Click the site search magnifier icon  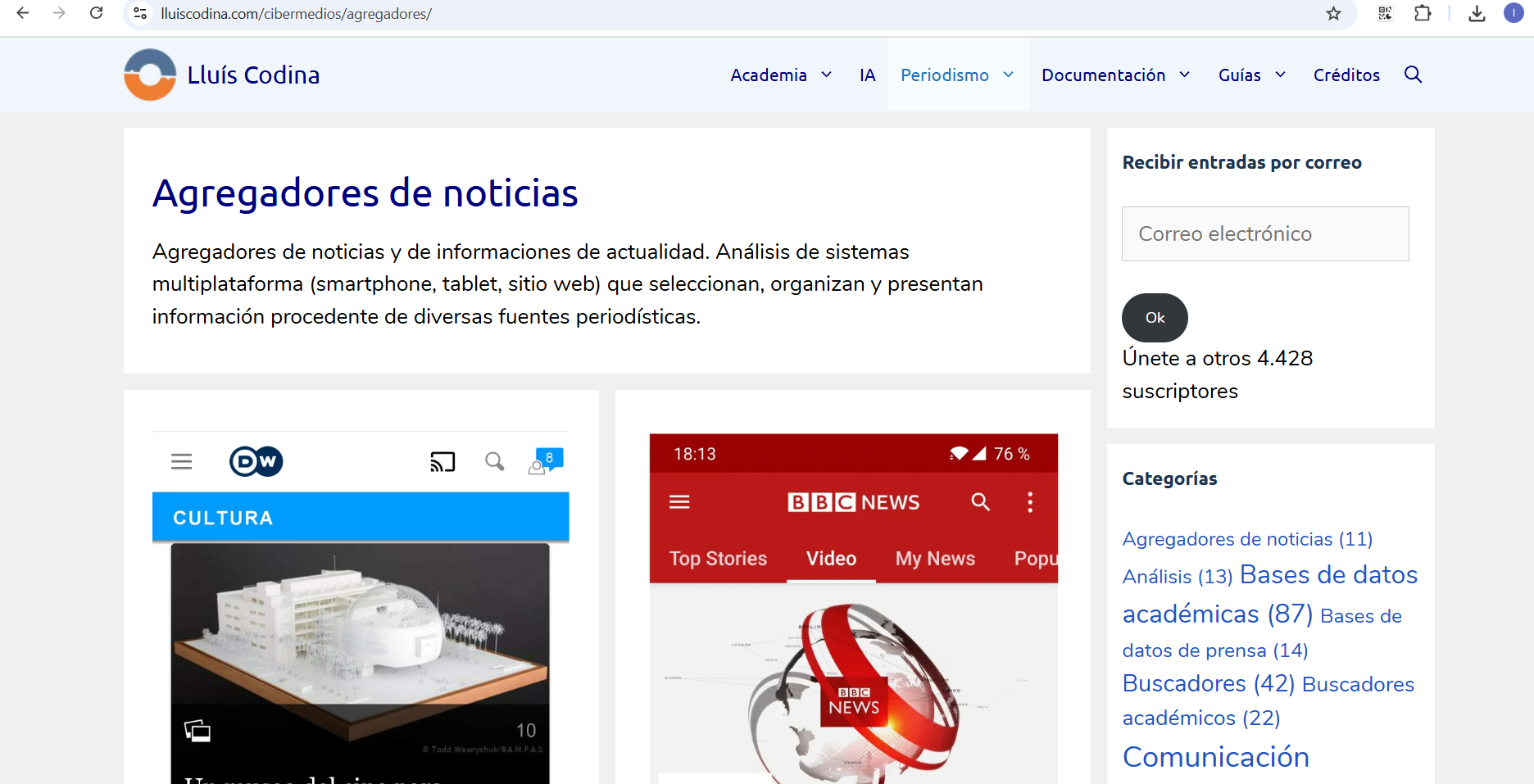pyautogui.click(x=1413, y=75)
